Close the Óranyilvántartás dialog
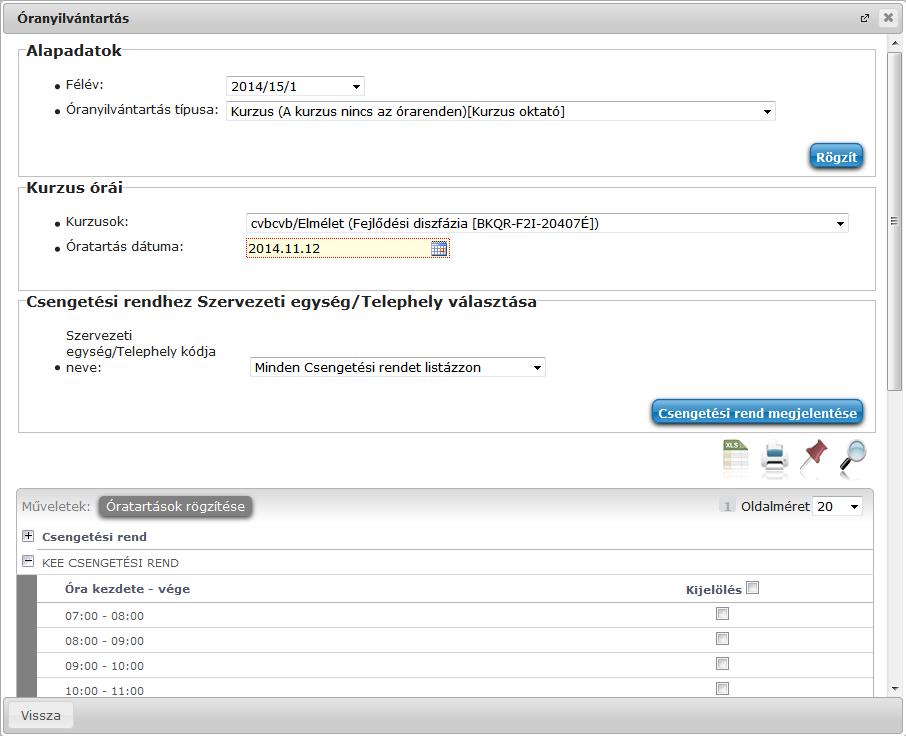This screenshot has width=906, height=736. (888, 18)
